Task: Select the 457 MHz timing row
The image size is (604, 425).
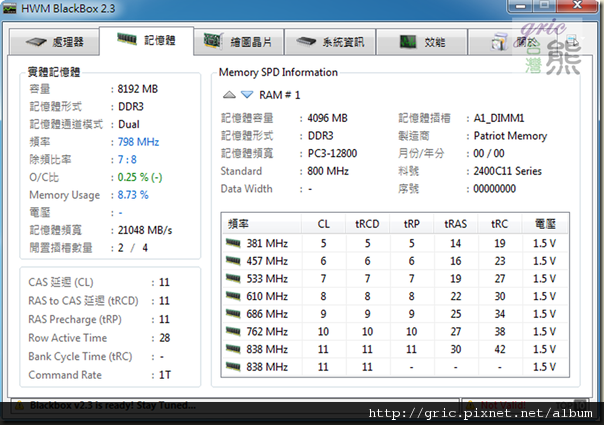Action: click(395, 261)
